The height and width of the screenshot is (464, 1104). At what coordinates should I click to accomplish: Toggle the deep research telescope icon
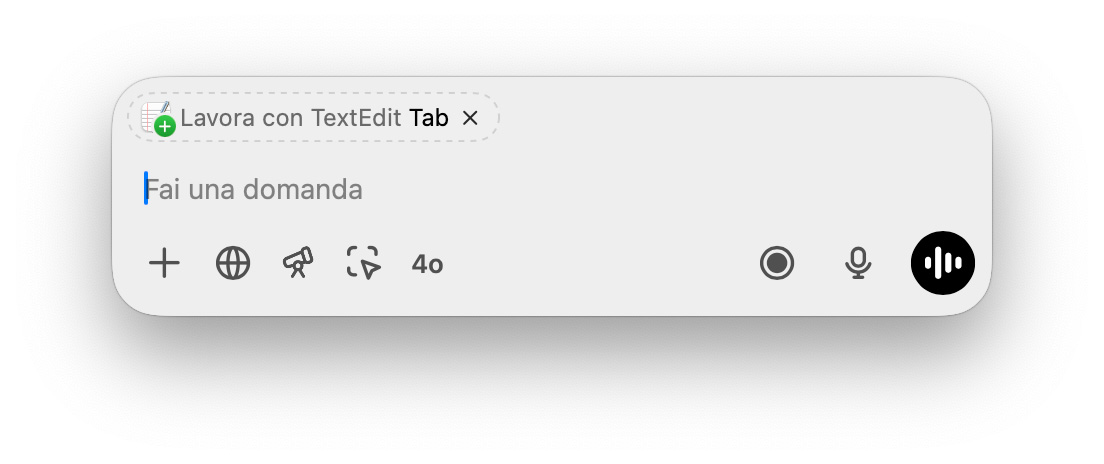click(298, 263)
